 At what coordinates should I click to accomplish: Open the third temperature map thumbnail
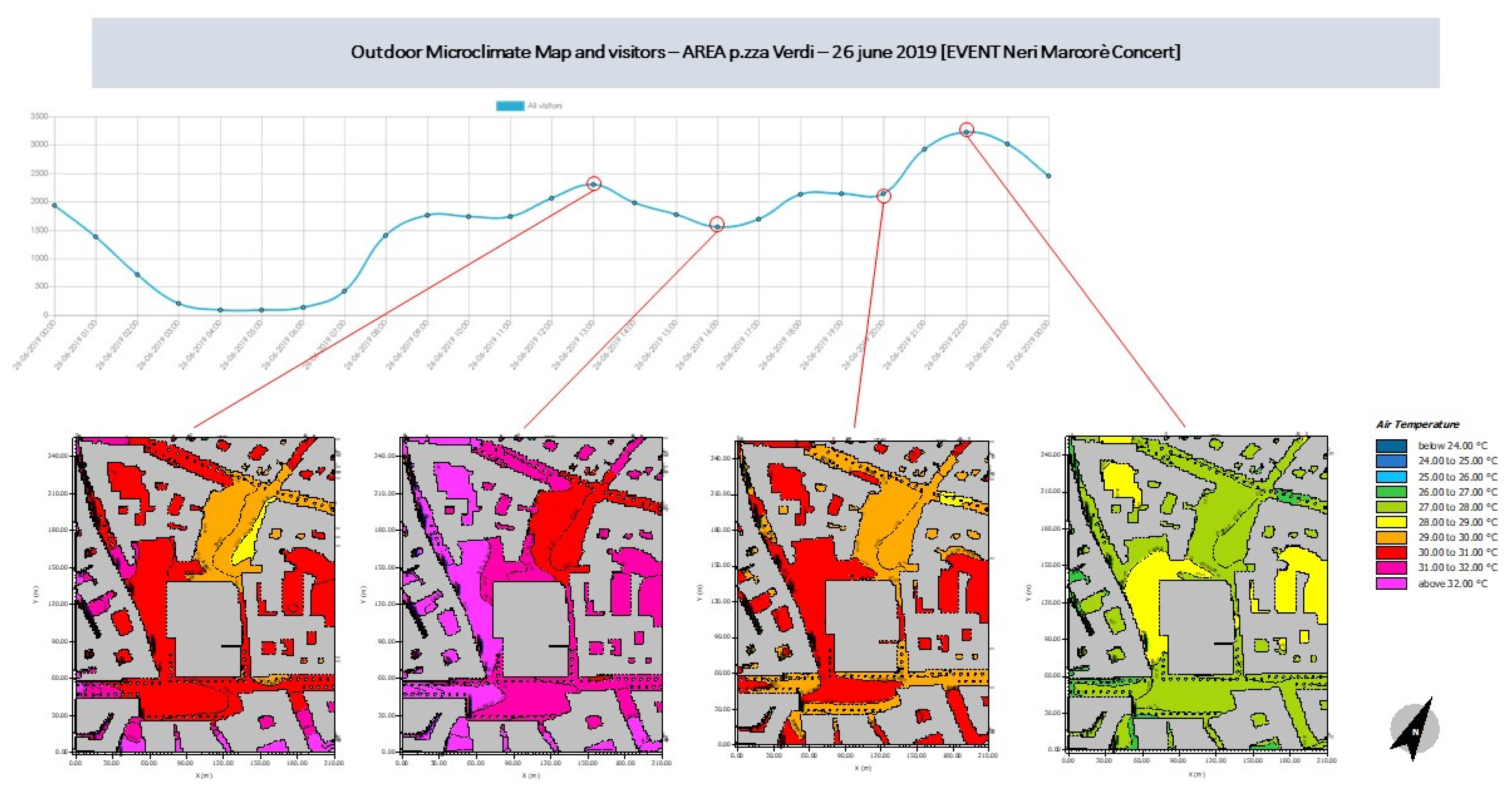[862, 593]
